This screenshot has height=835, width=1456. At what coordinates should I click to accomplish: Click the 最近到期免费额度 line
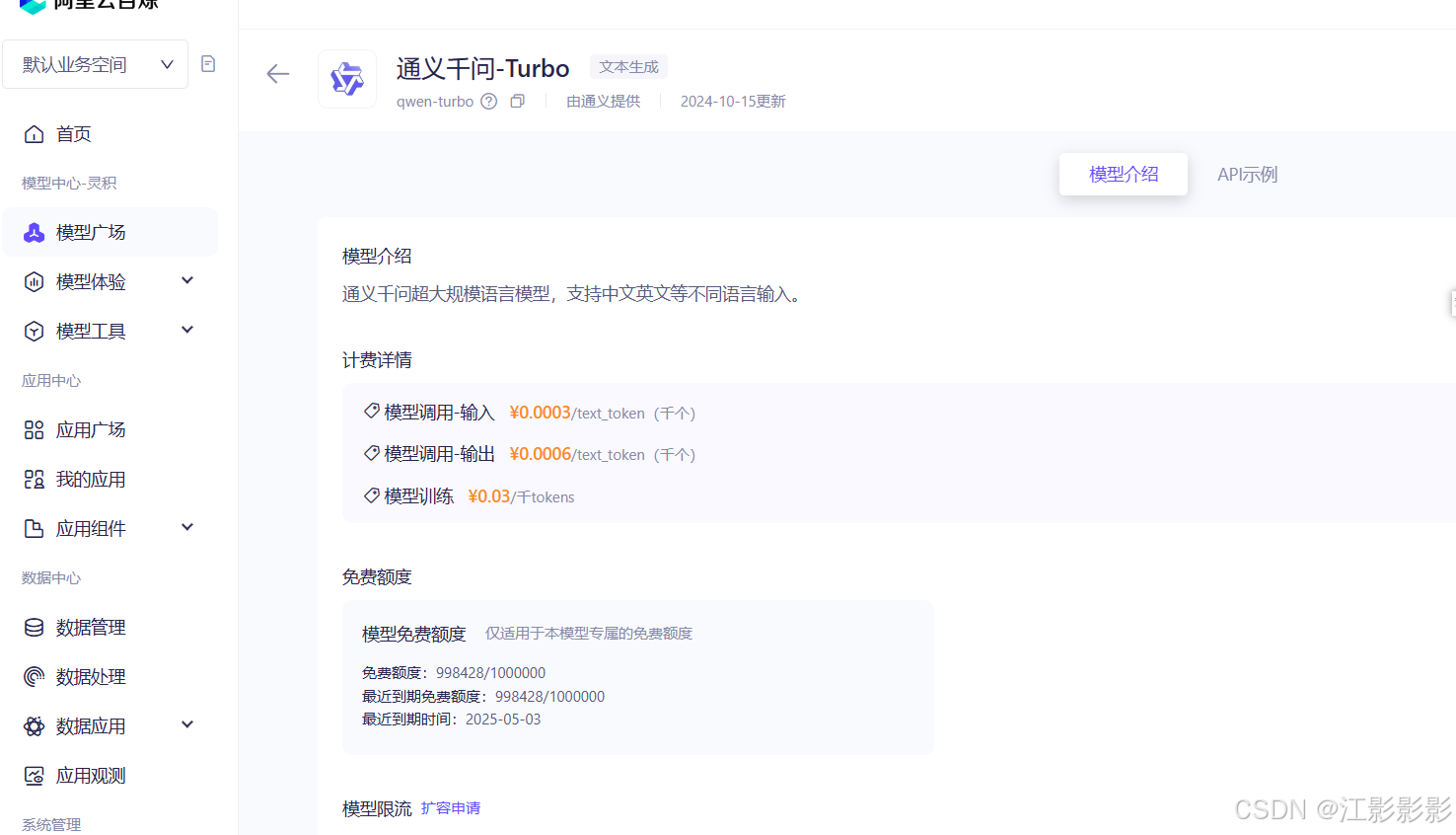(x=483, y=697)
